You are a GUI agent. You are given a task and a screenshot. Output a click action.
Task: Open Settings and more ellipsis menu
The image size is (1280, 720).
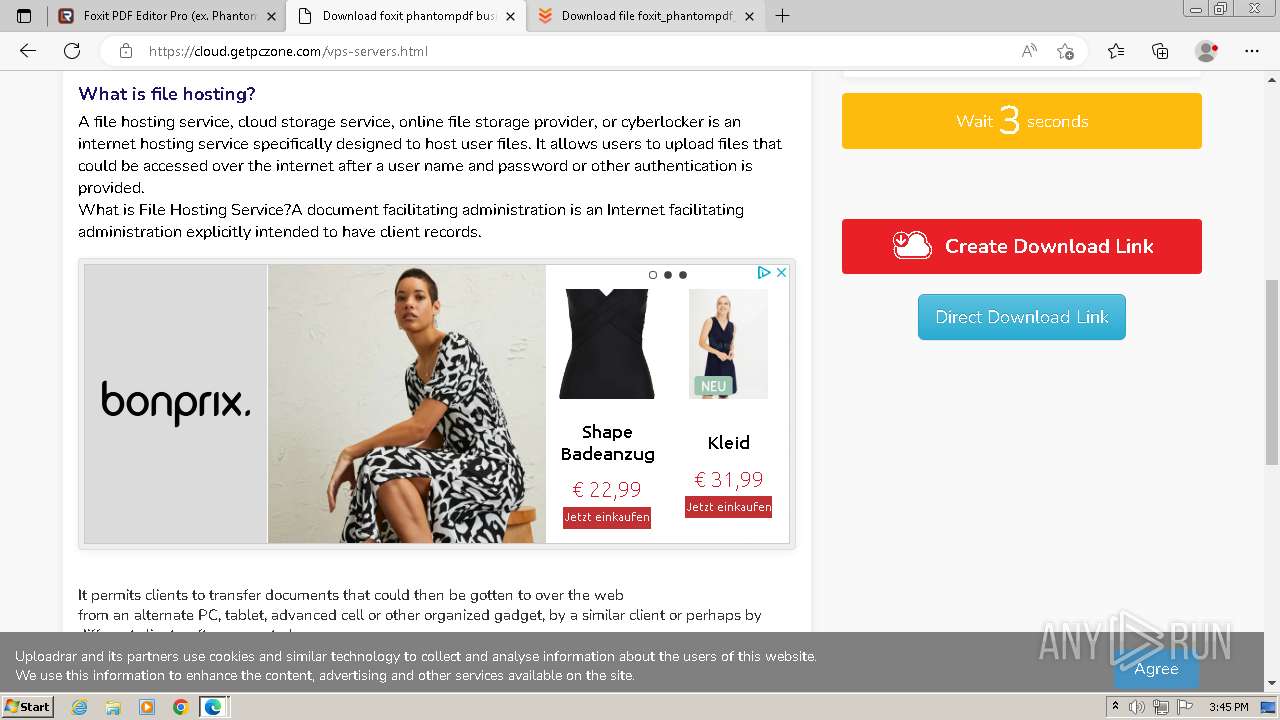point(1251,51)
